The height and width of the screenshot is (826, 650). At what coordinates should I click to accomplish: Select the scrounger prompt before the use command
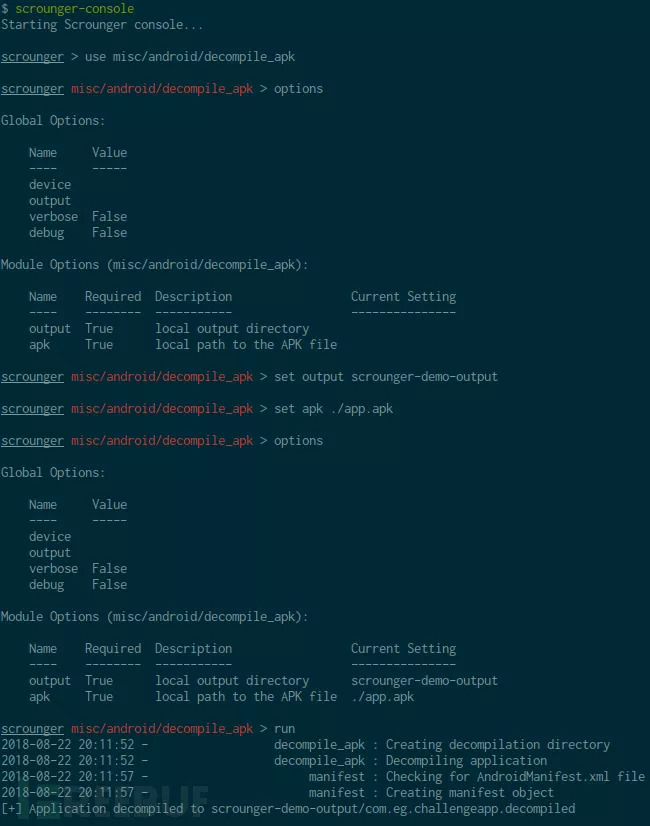pyautogui.click(x=32, y=56)
